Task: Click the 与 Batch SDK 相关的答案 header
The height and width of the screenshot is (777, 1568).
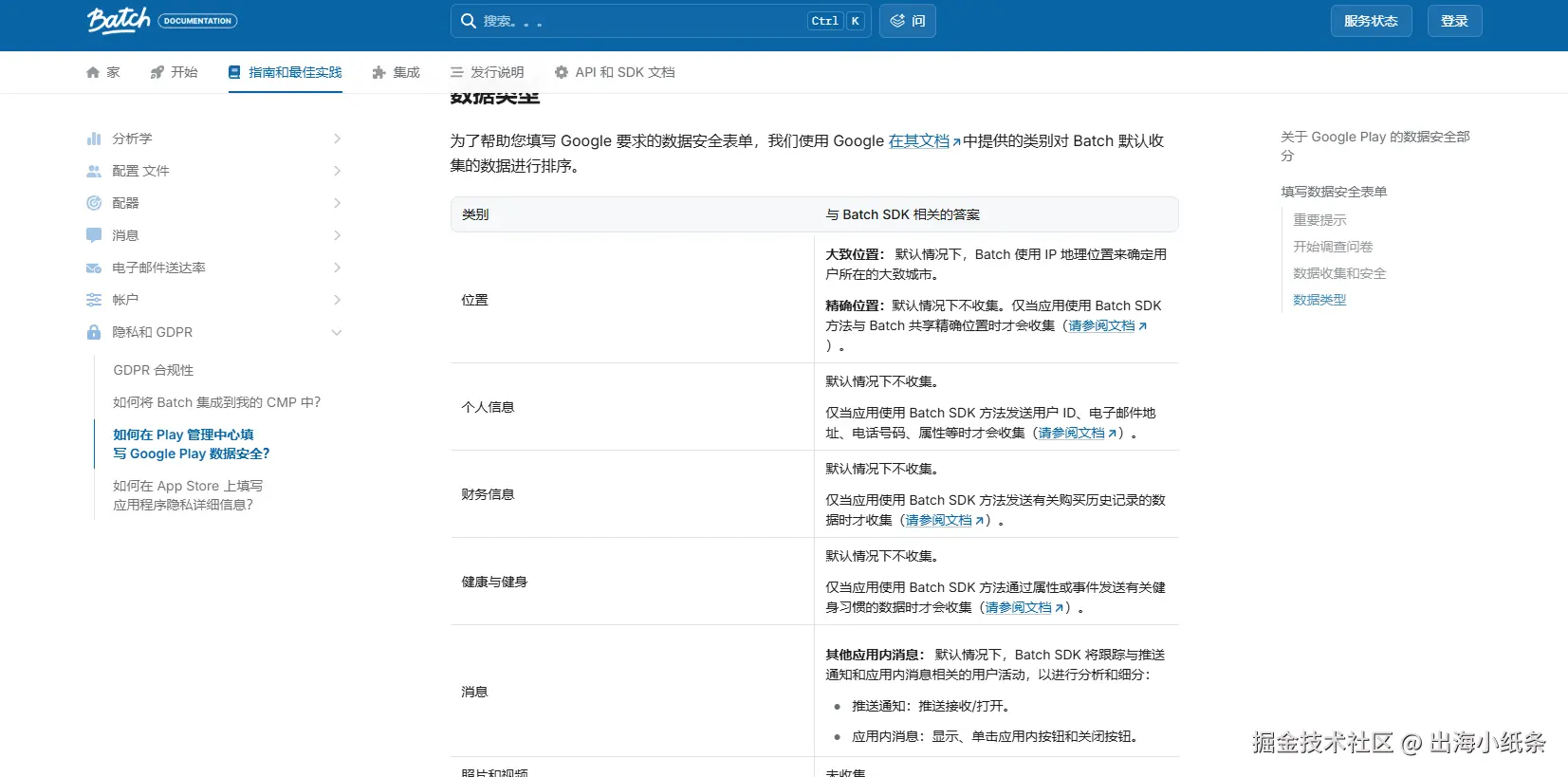Action: [902, 214]
